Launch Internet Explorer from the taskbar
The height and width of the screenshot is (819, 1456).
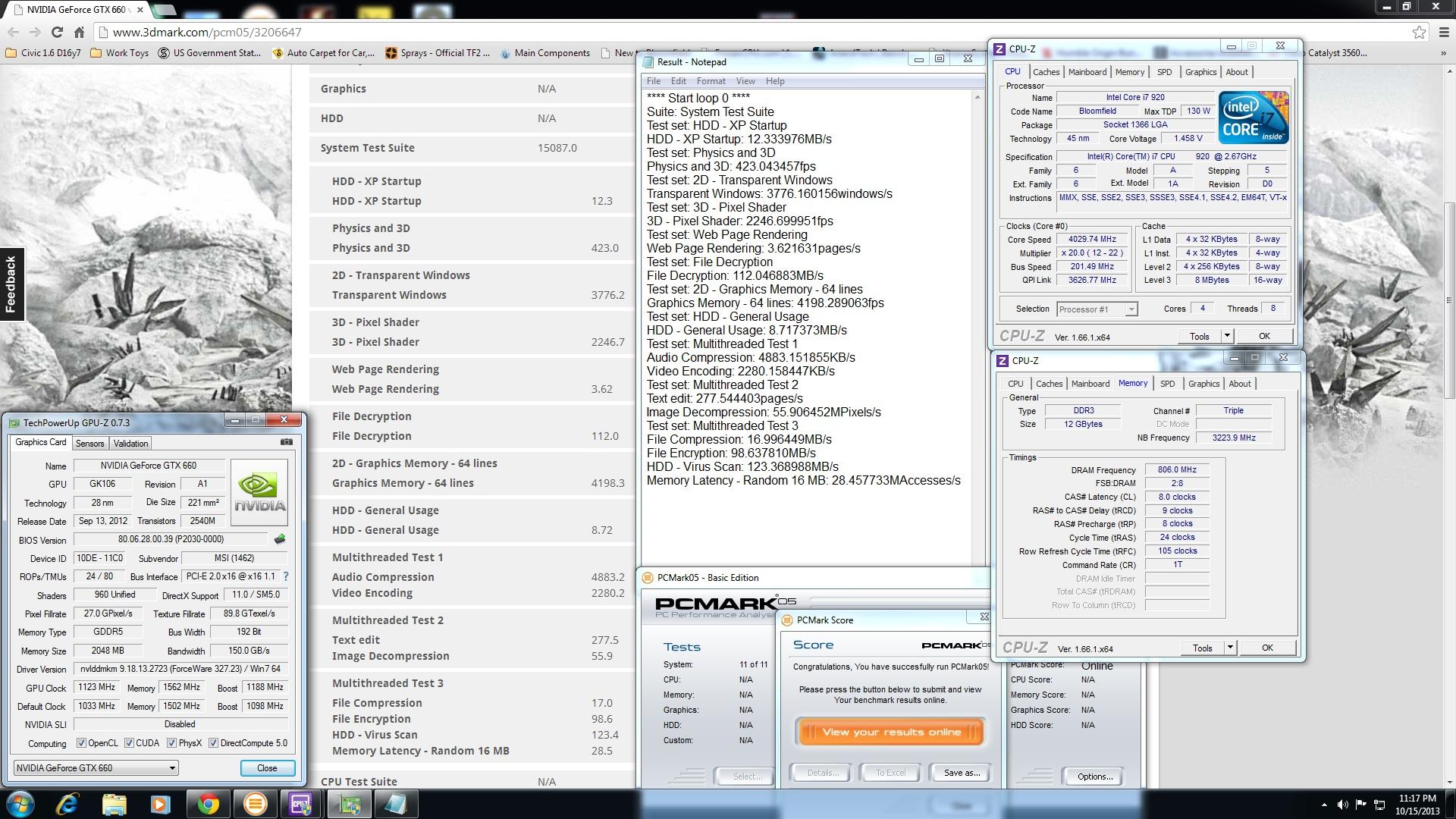[68, 804]
